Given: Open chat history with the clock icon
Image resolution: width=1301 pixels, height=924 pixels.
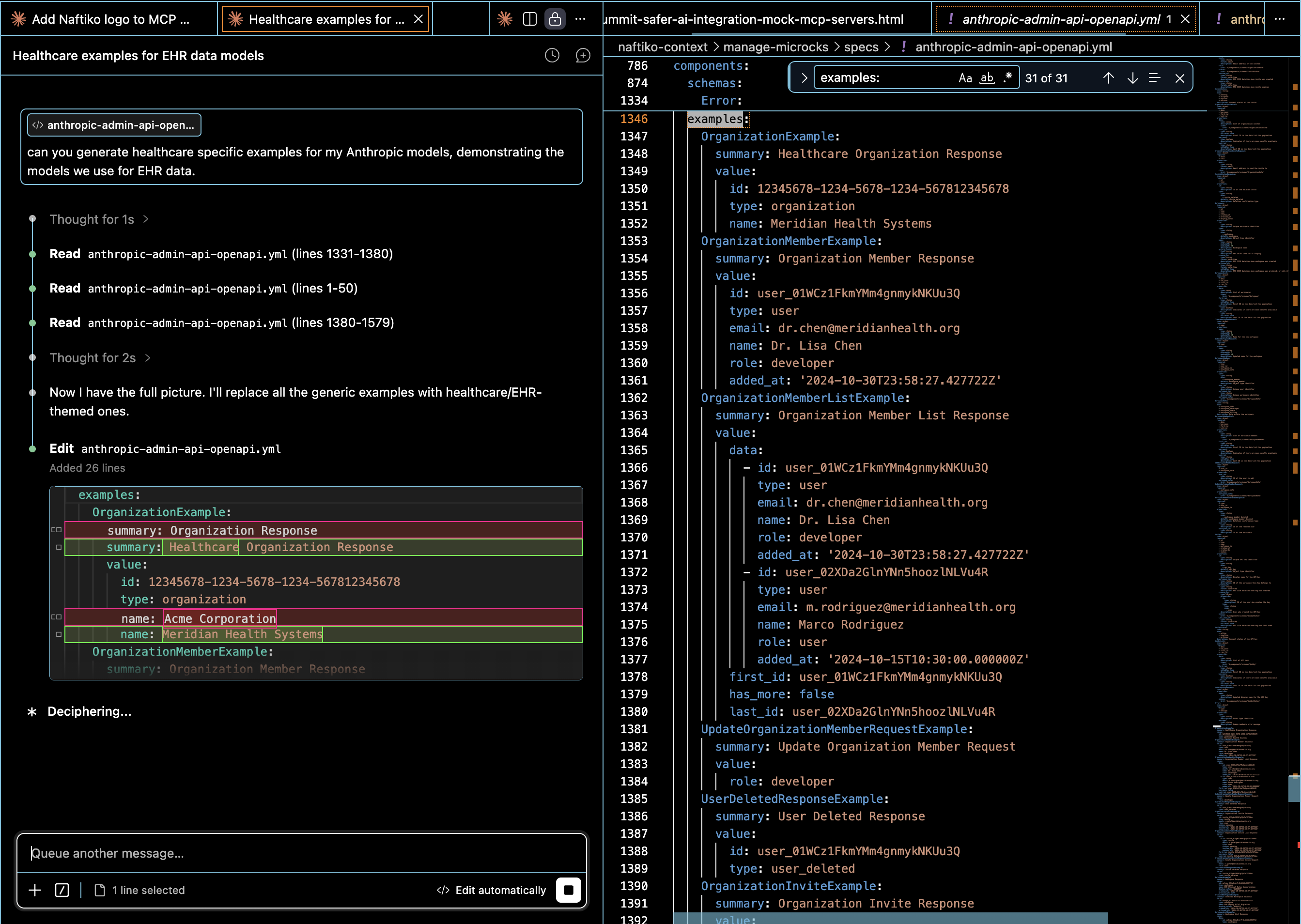Looking at the screenshot, I should (x=552, y=55).
